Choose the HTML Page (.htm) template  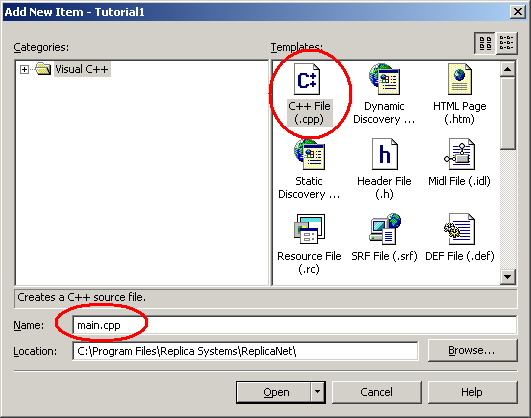click(x=460, y=94)
